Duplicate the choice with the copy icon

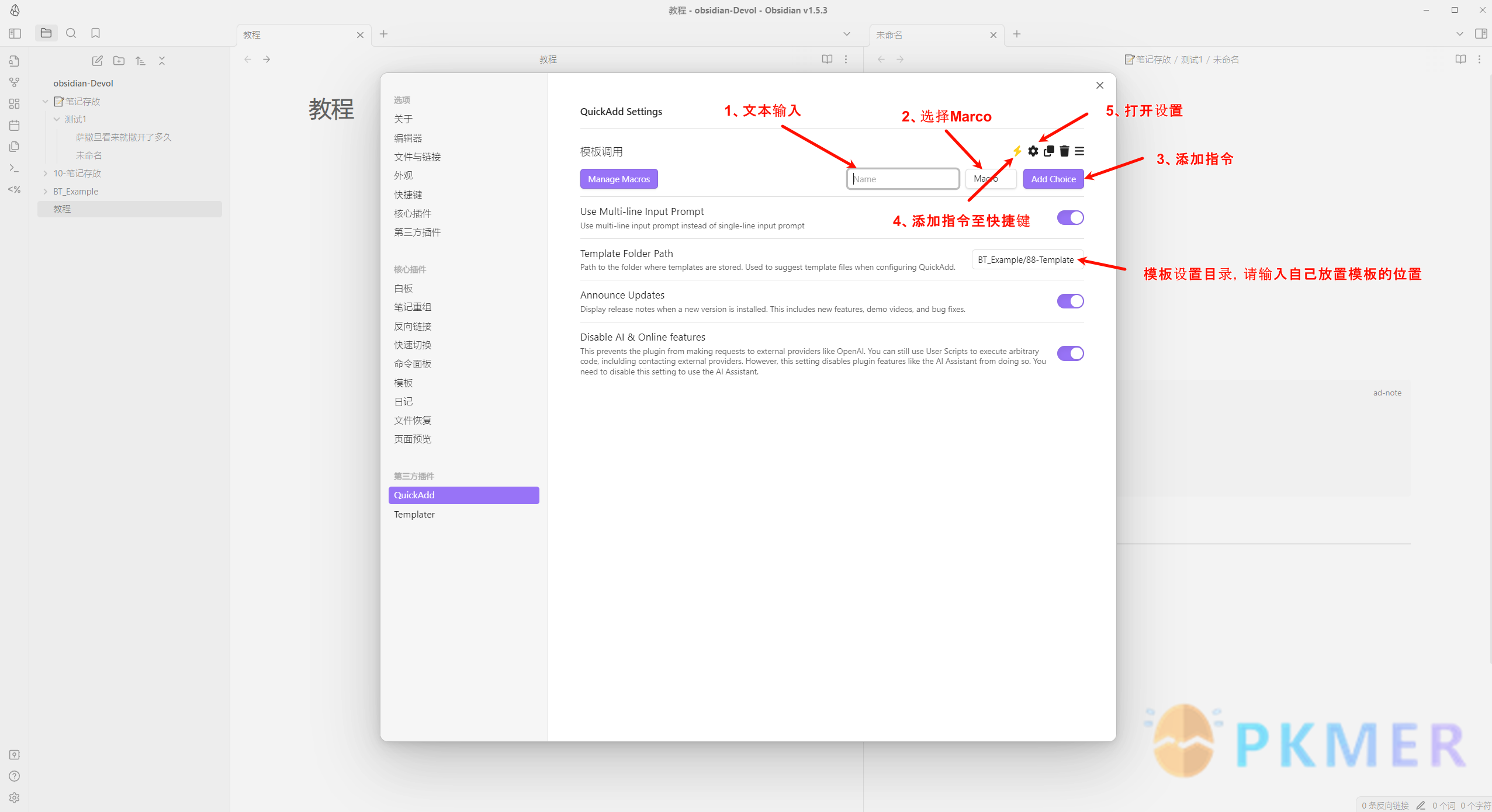tap(1049, 151)
